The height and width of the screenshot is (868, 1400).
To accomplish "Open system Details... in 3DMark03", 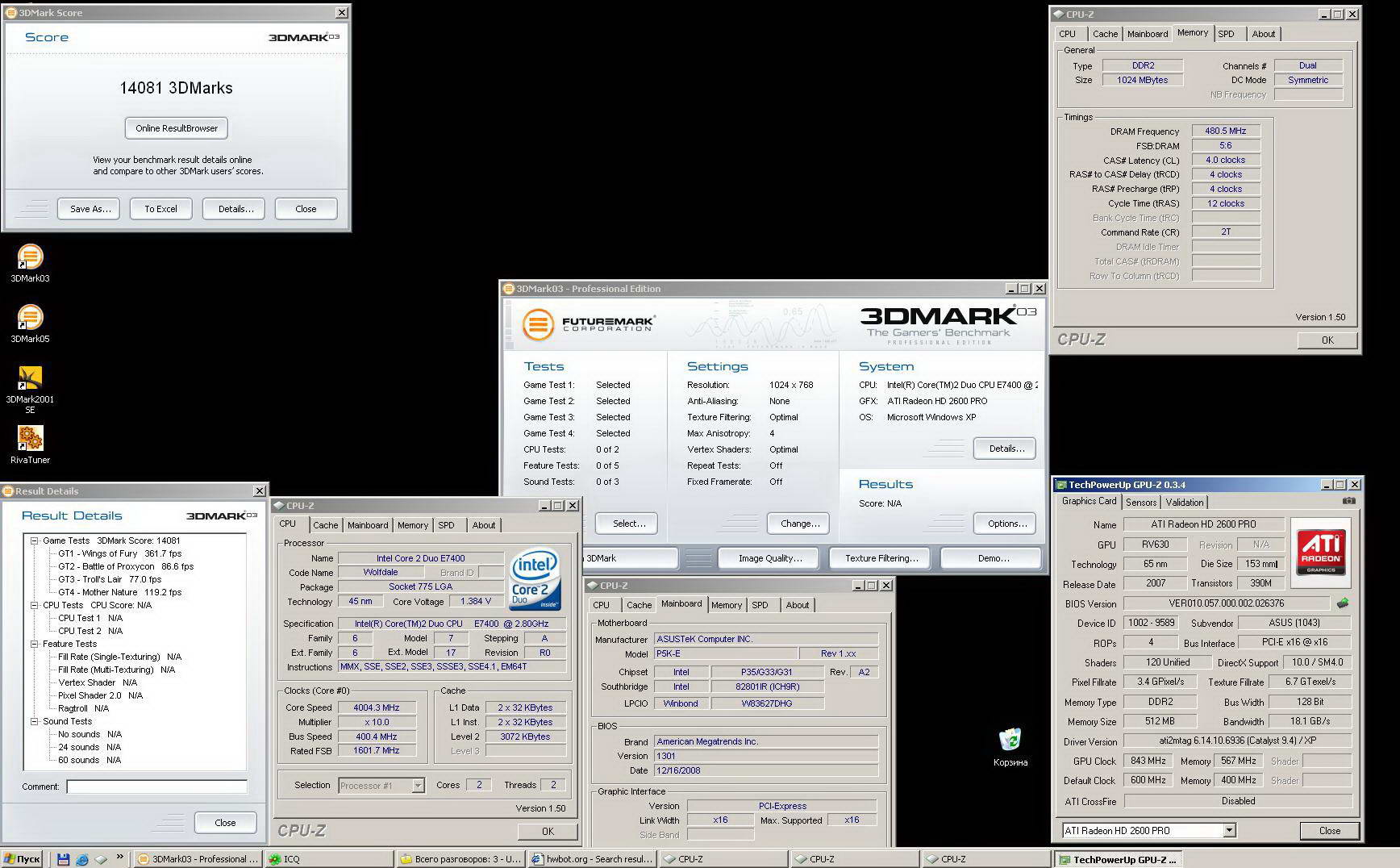I will (x=1005, y=449).
